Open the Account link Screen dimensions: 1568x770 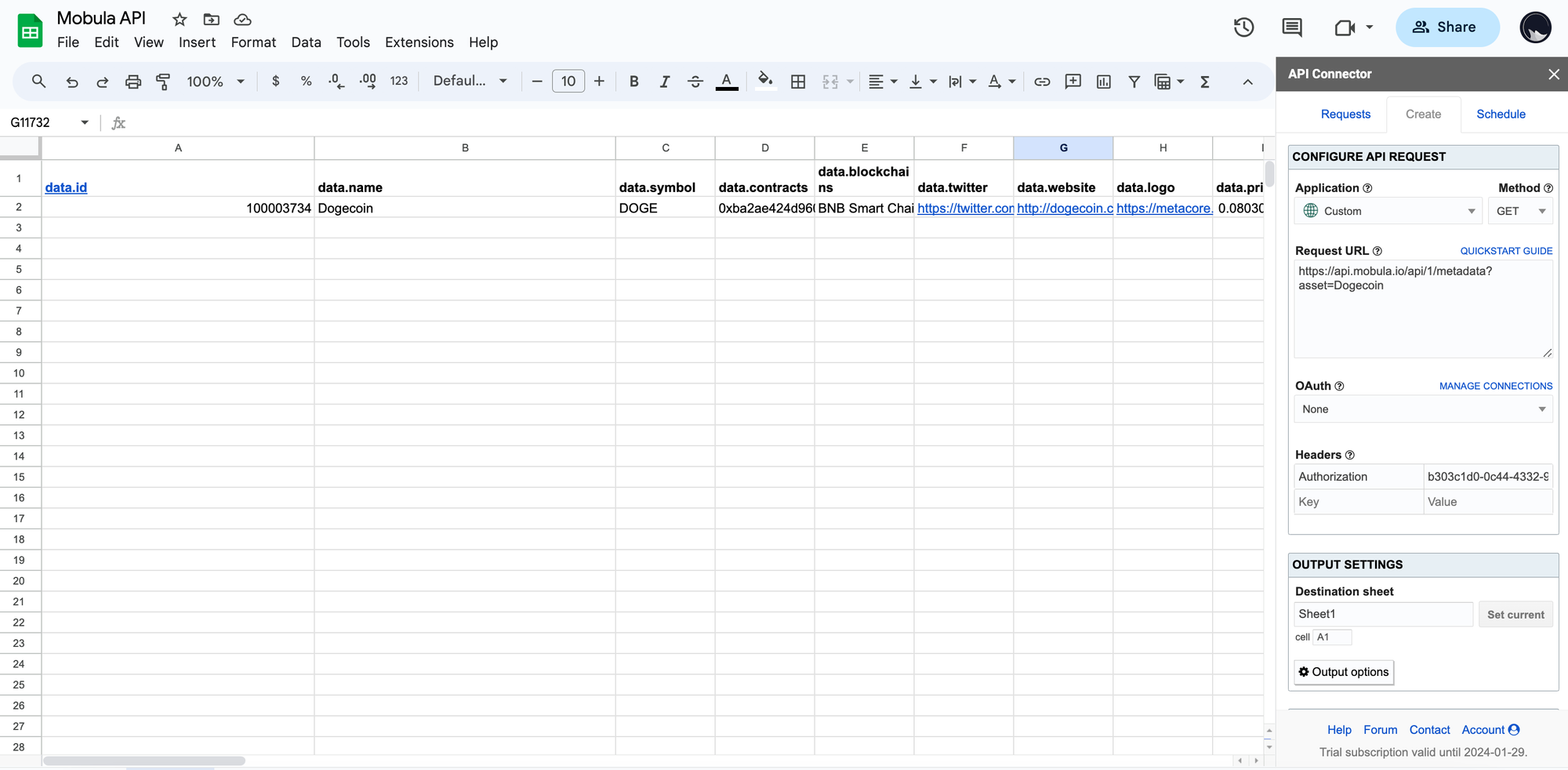[x=1490, y=730]
